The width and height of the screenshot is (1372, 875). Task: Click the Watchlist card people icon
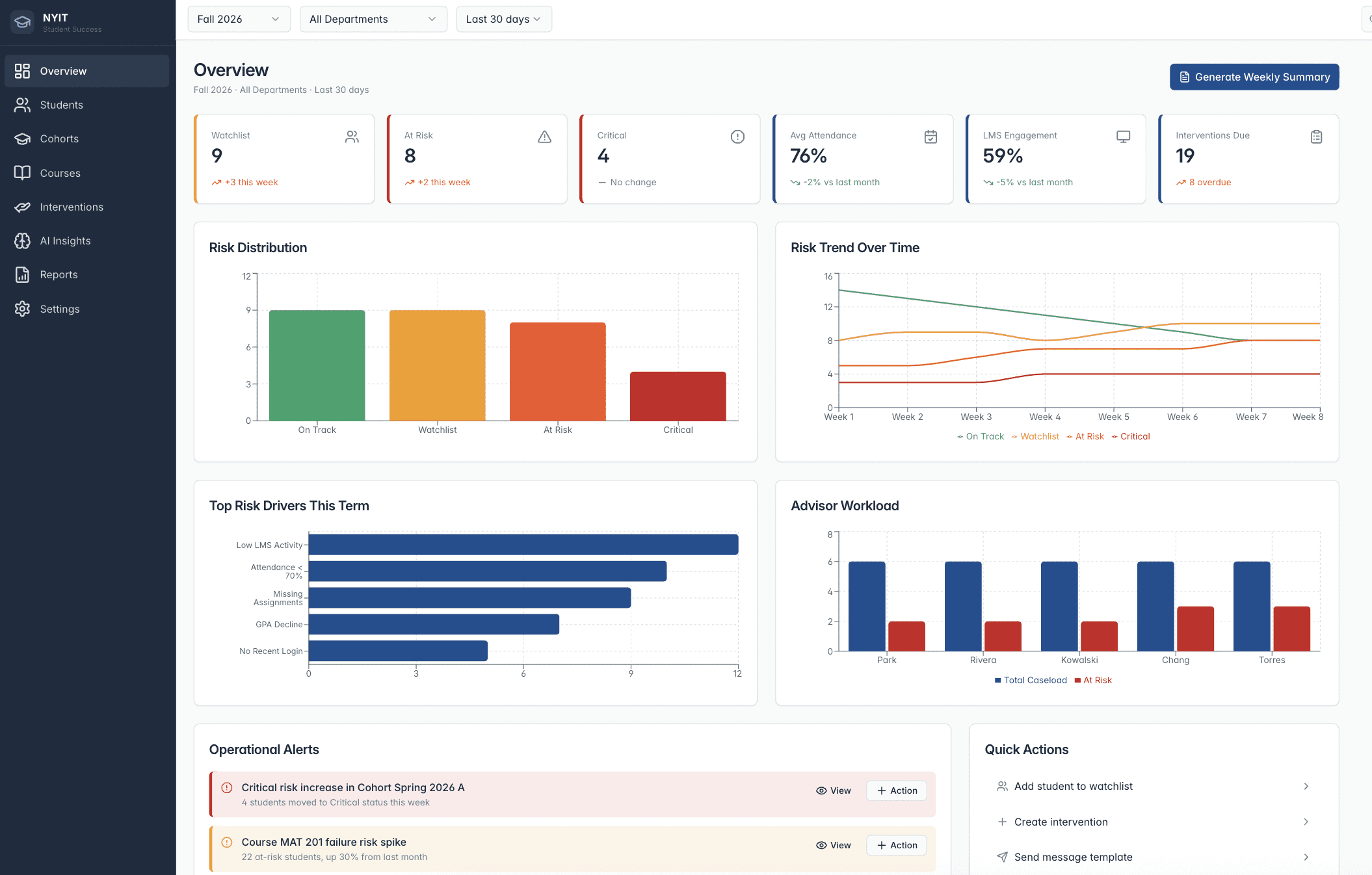352,137
